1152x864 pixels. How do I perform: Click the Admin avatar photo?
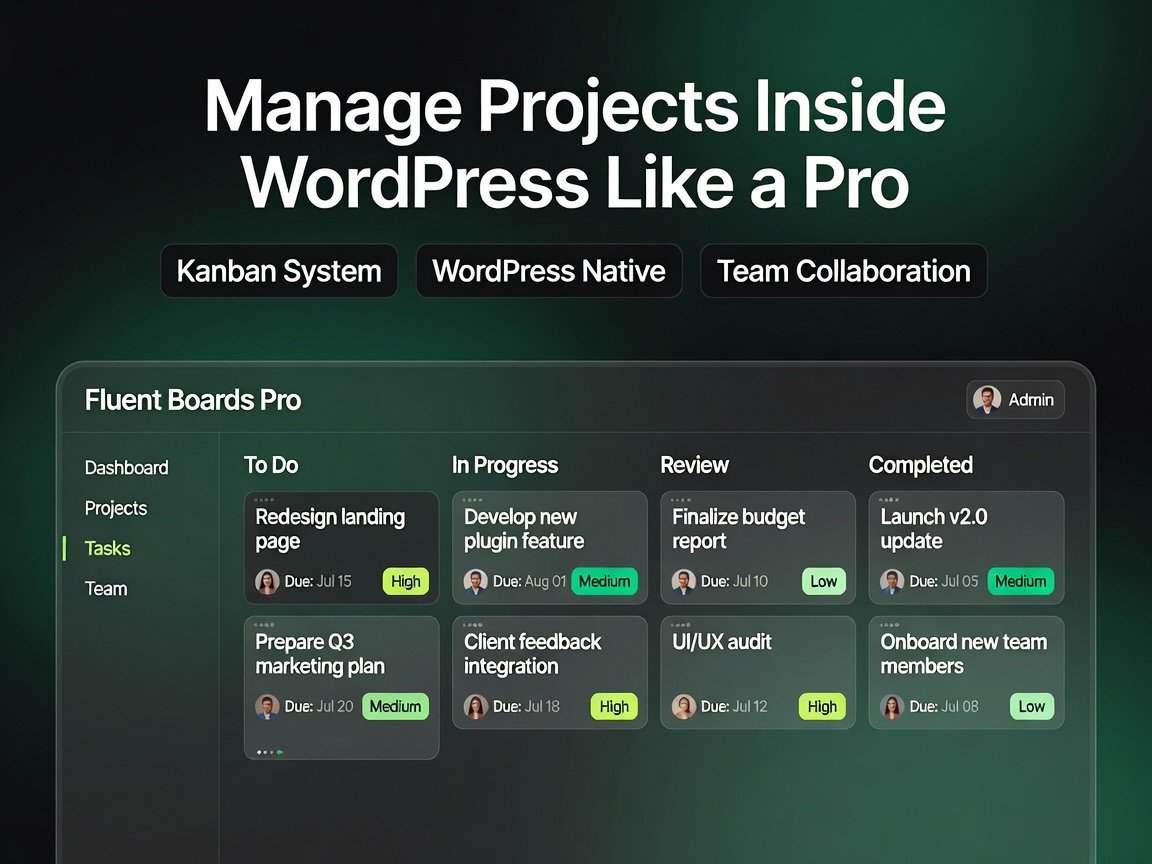point(987,400)
